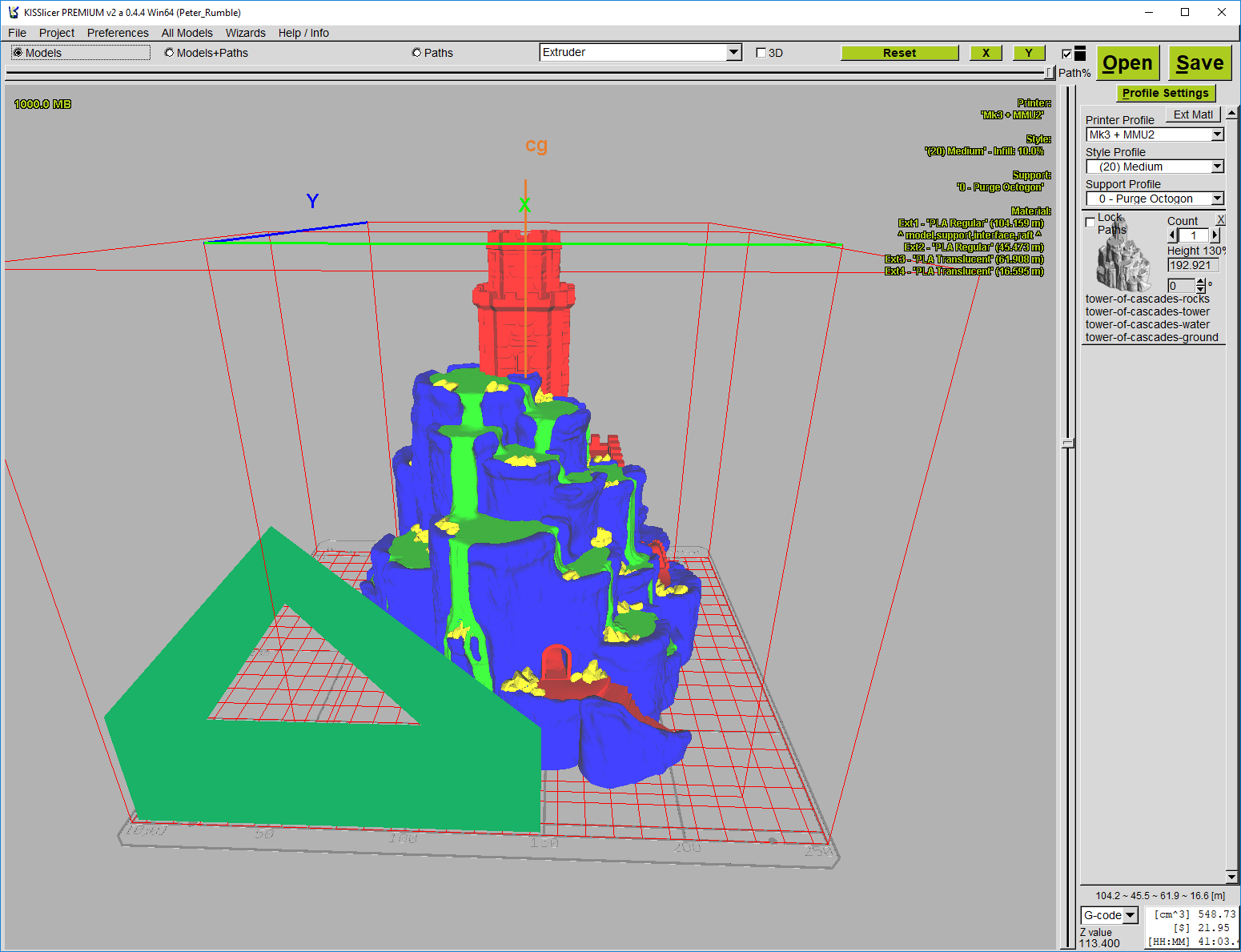Open the Preferences menu
The height and width of the screenshot is (952, 1241).
(x=118, y=33)
